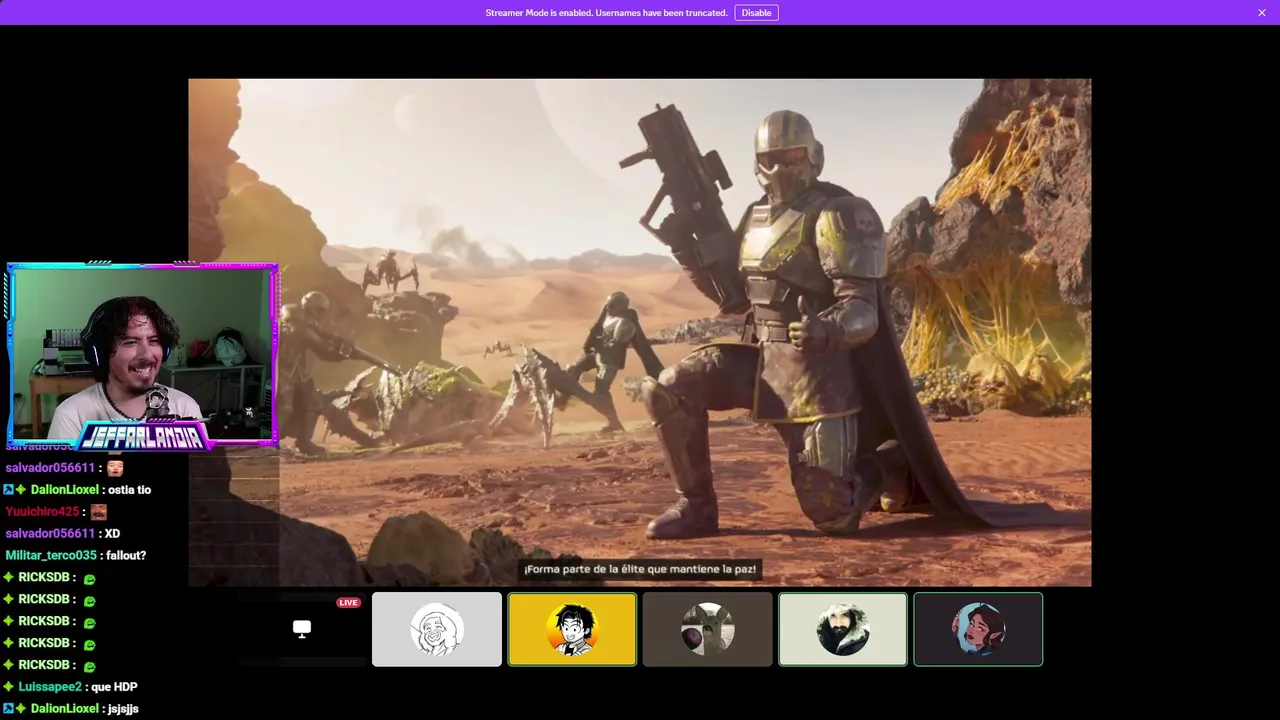The height and width of the screenshot is (720, 1280).
Task: Click the Disable button in streamer mode banner
Action: tap(756, 13)
